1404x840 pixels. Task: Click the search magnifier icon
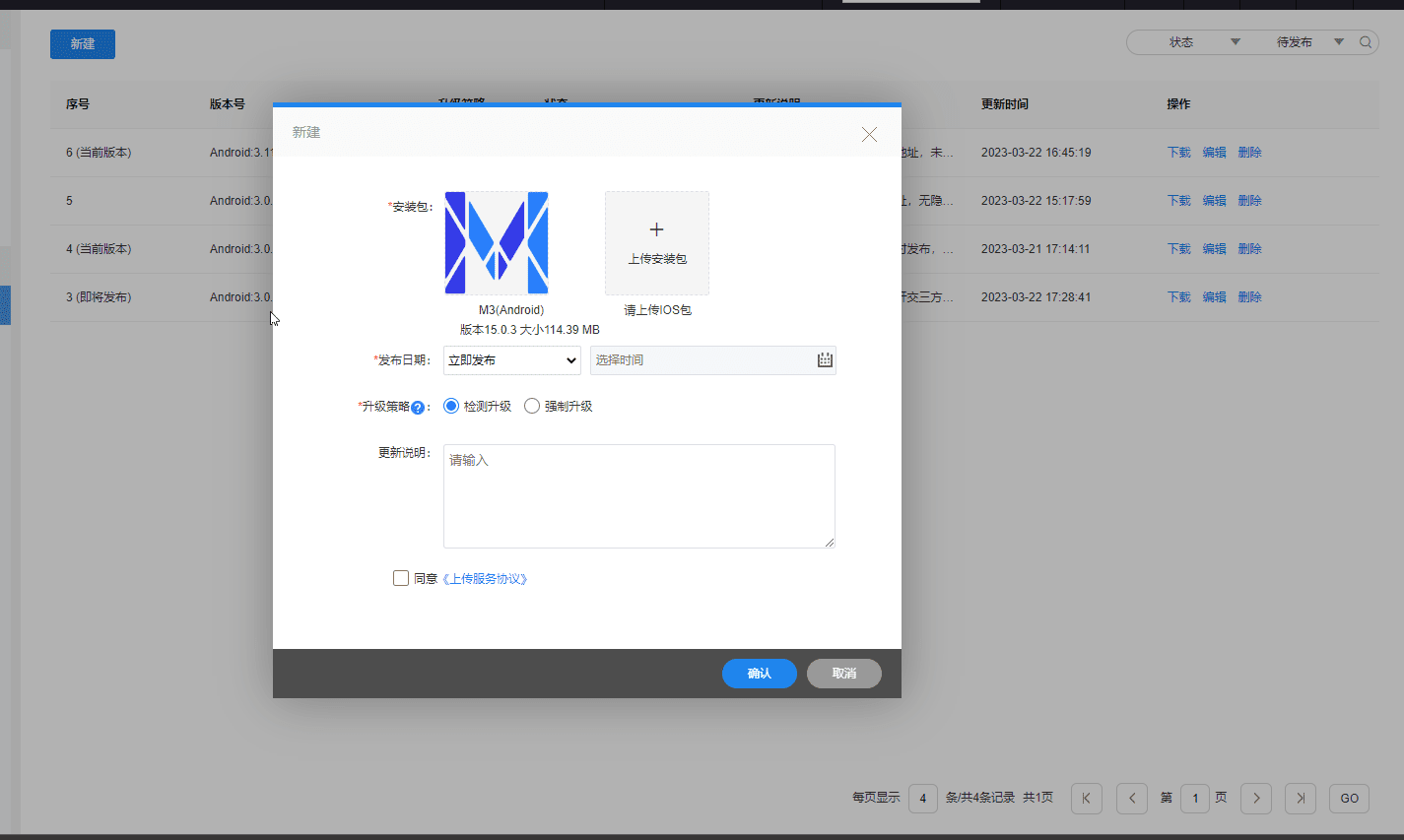(1366, 42)
